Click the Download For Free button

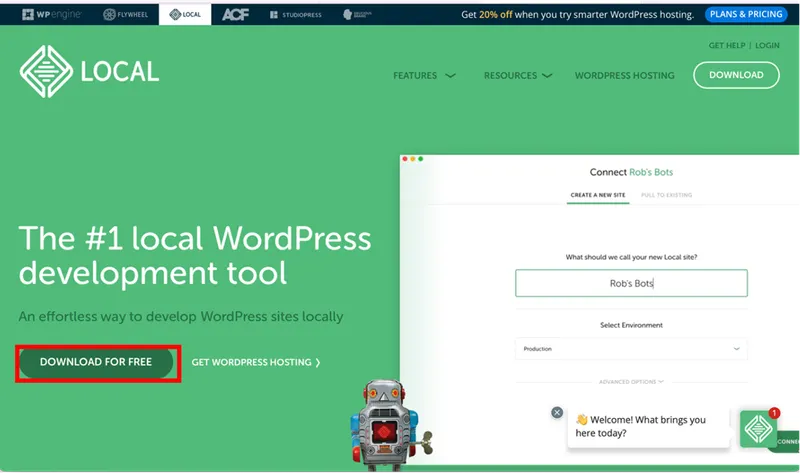[96, 362]
